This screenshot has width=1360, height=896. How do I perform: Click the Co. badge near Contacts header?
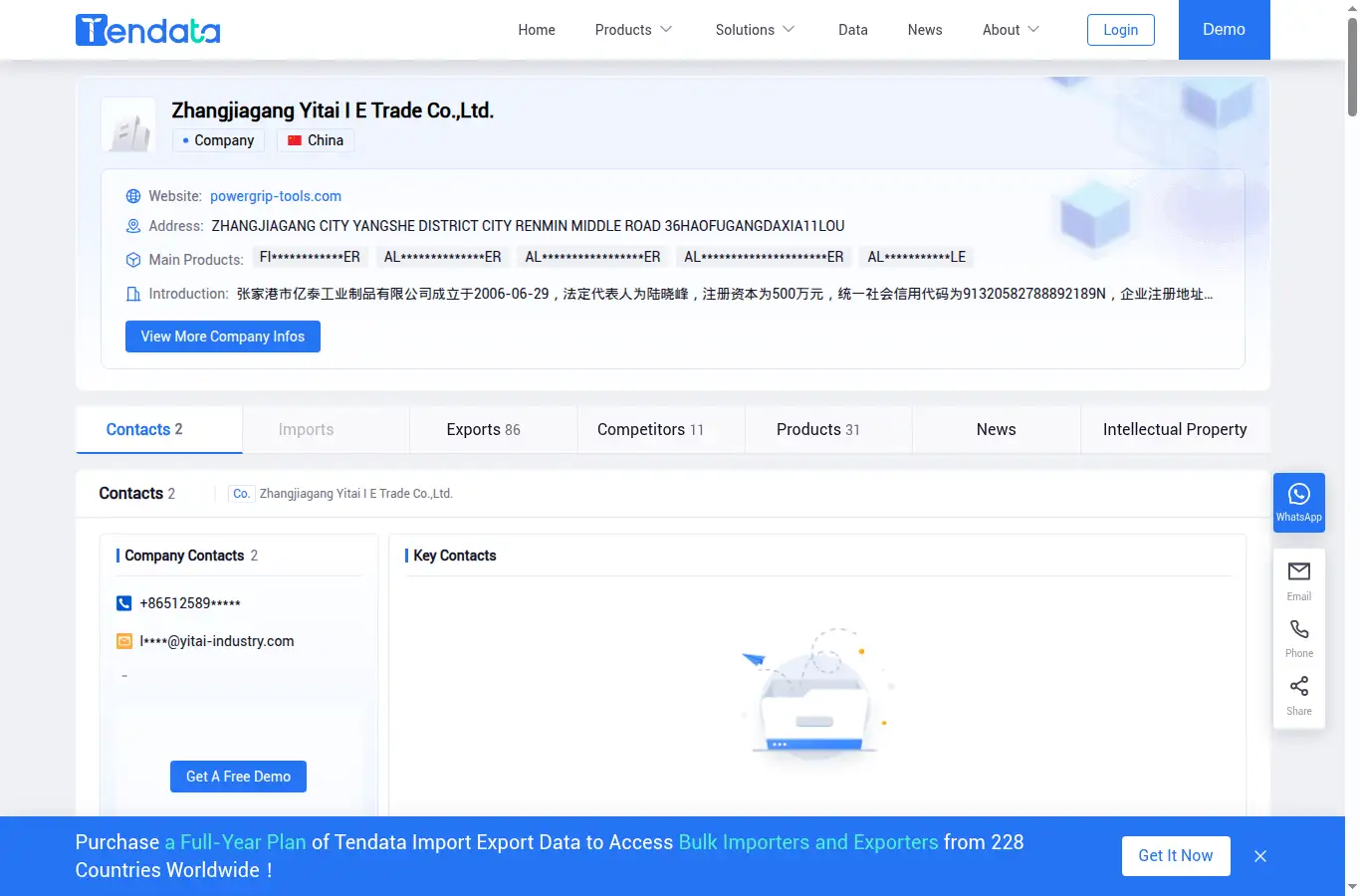242,494
